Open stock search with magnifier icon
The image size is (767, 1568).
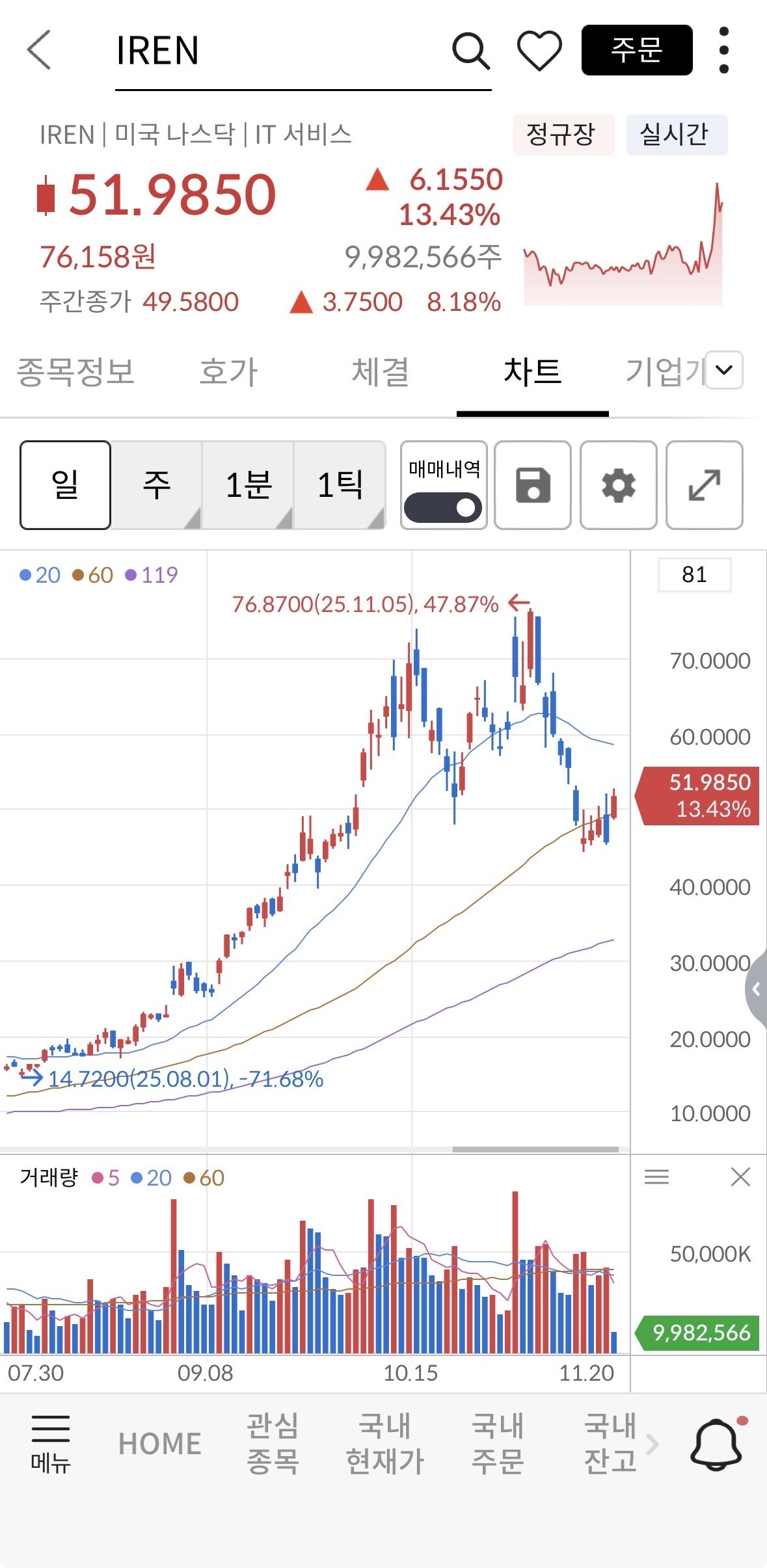(470, 51)
